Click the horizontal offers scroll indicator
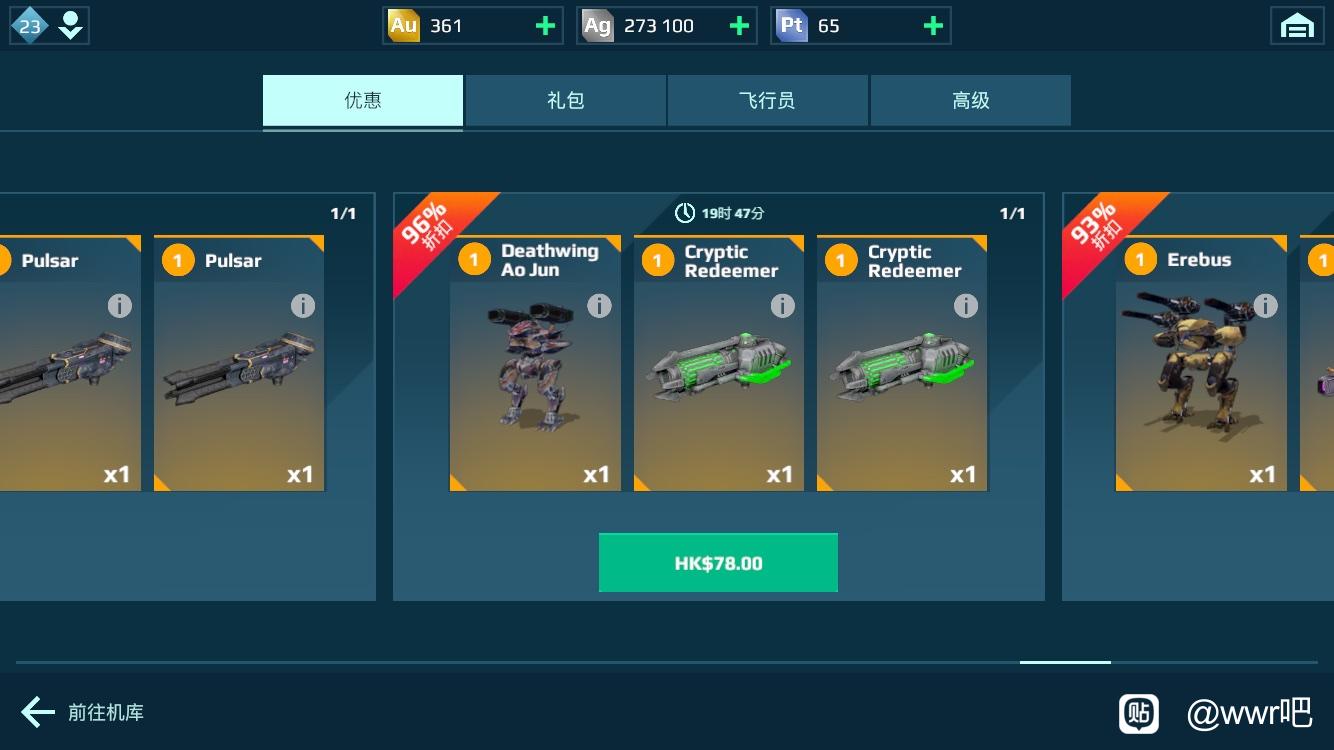 tap(1065, 662)
